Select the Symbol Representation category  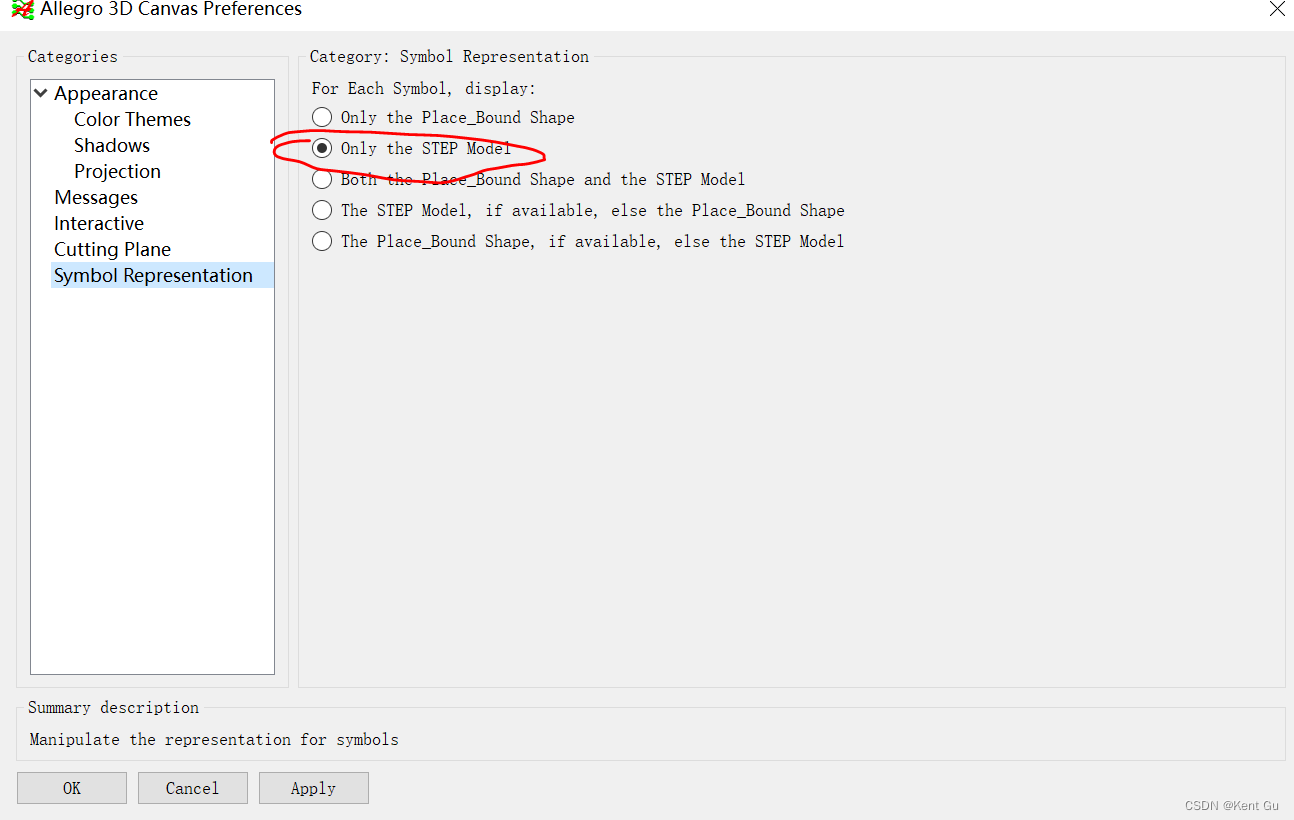click(153, 275)
